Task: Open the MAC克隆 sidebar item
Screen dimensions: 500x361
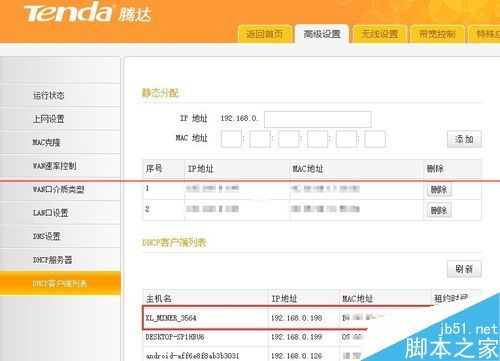Action: (60, 142)
